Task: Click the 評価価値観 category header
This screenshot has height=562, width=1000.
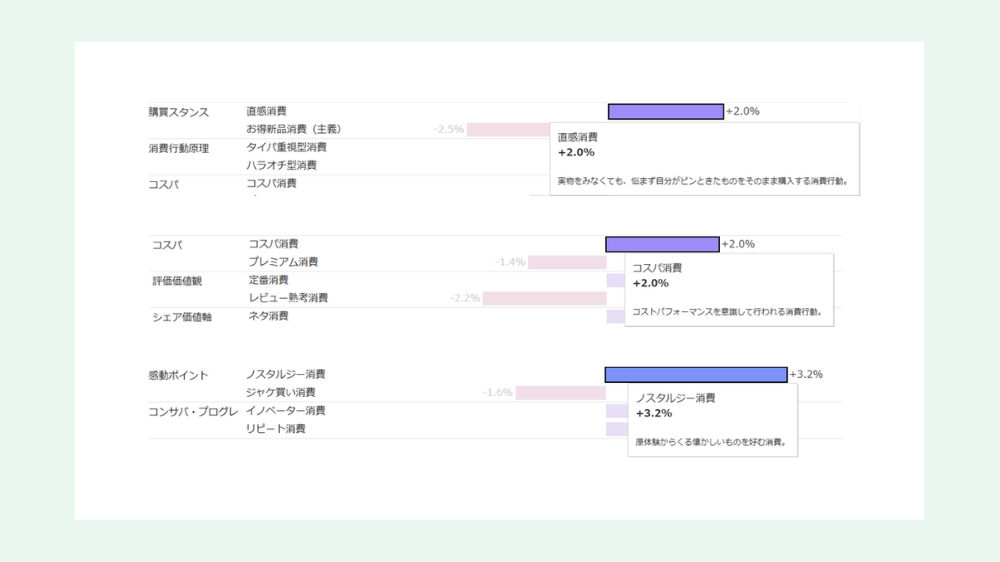Action: tap(177, 281)
